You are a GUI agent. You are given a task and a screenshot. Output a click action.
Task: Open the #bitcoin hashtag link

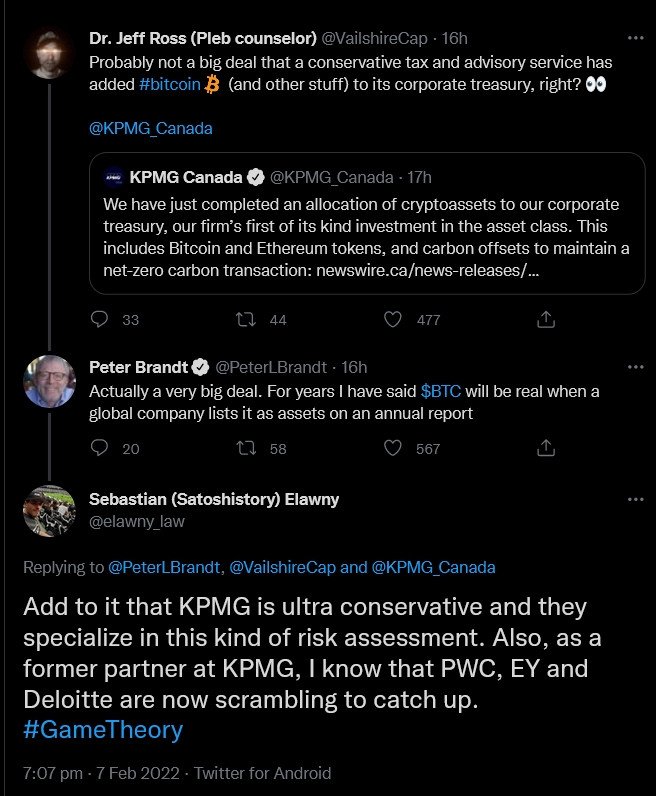tap(170, 84)
